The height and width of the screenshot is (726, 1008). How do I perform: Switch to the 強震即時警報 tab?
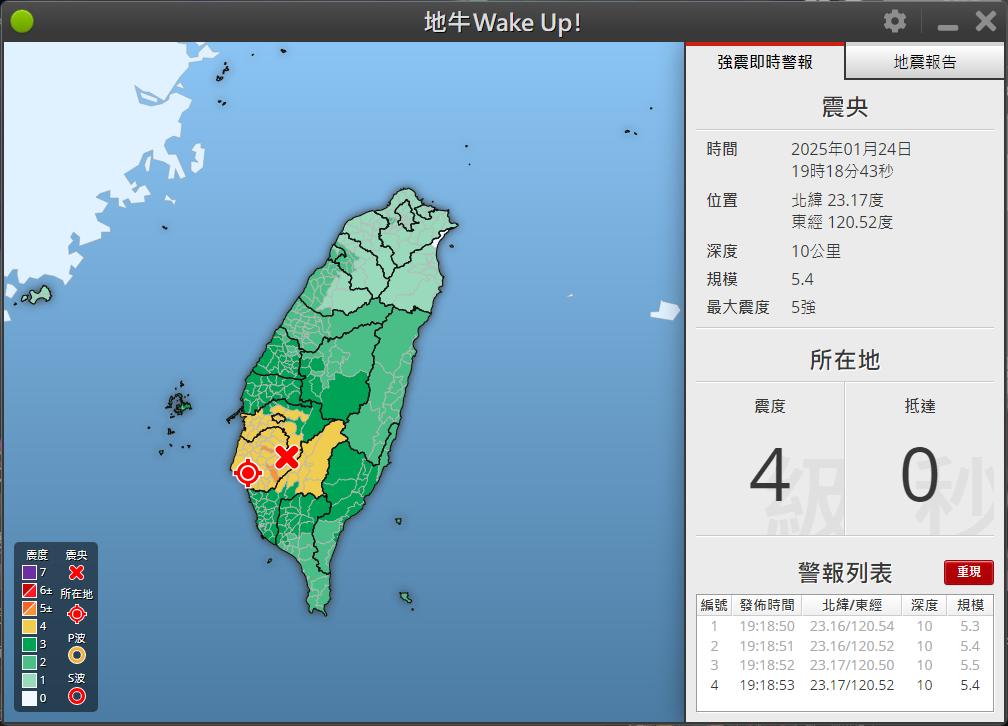click(765, 62)
